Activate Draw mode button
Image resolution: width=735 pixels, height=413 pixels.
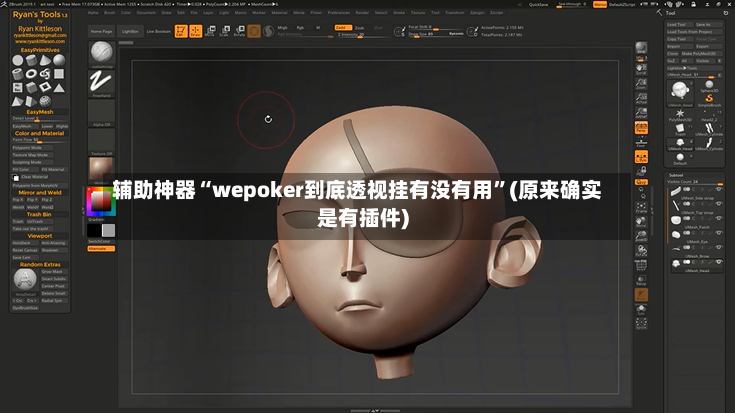coord(195,31)
